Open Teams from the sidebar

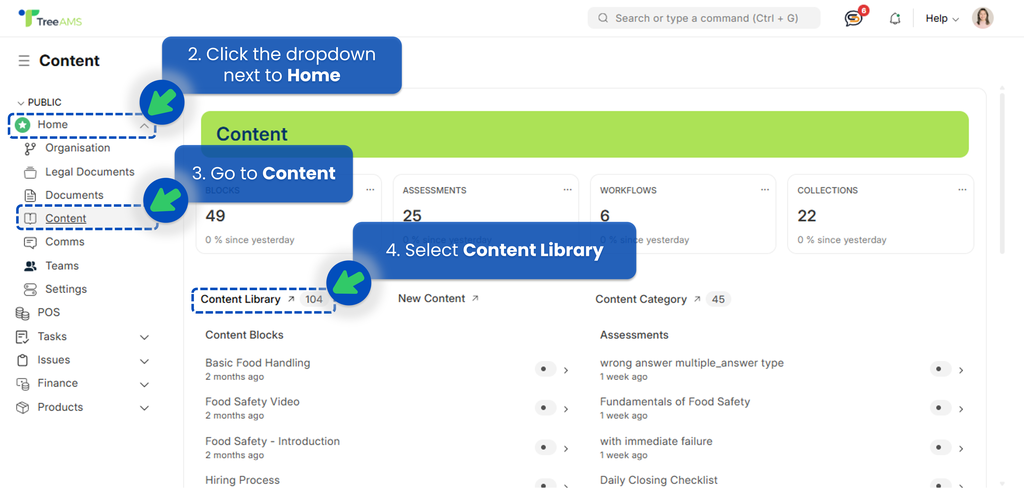pos(62,266)
